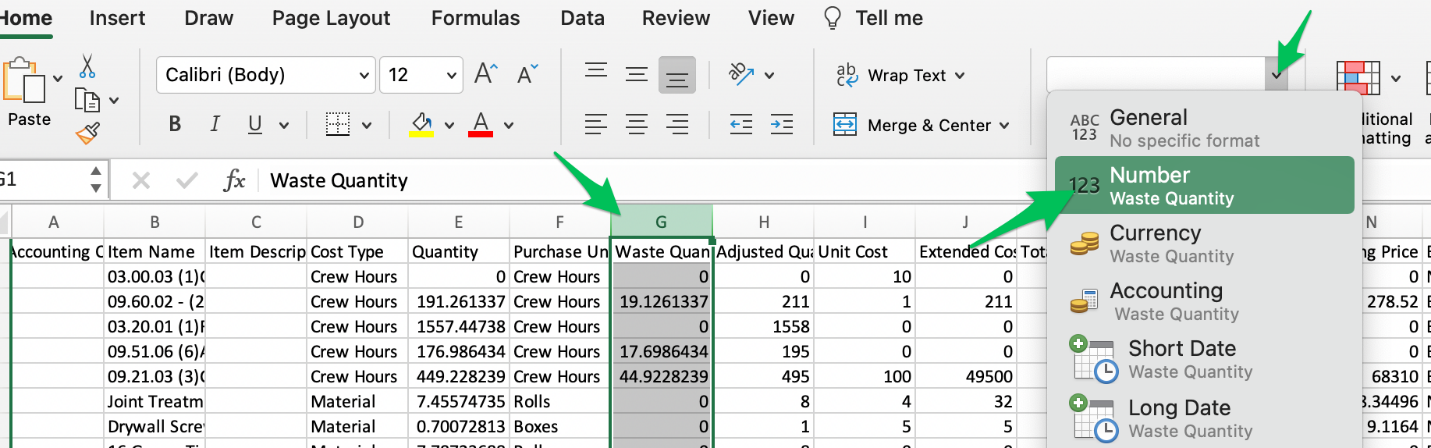
Task: Align text to middle
Action: pos(637,74)
